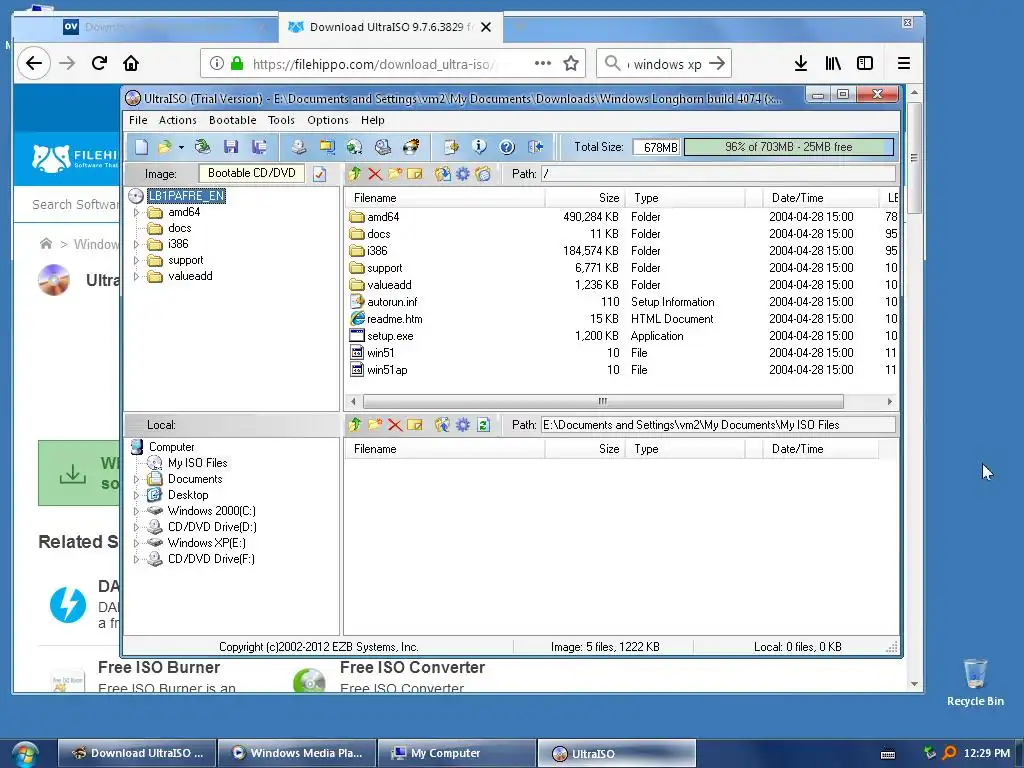The height and width of the screenshot is (768, 1024).
Task: Click the blue Help question mark icon
Action: (507, 147)
